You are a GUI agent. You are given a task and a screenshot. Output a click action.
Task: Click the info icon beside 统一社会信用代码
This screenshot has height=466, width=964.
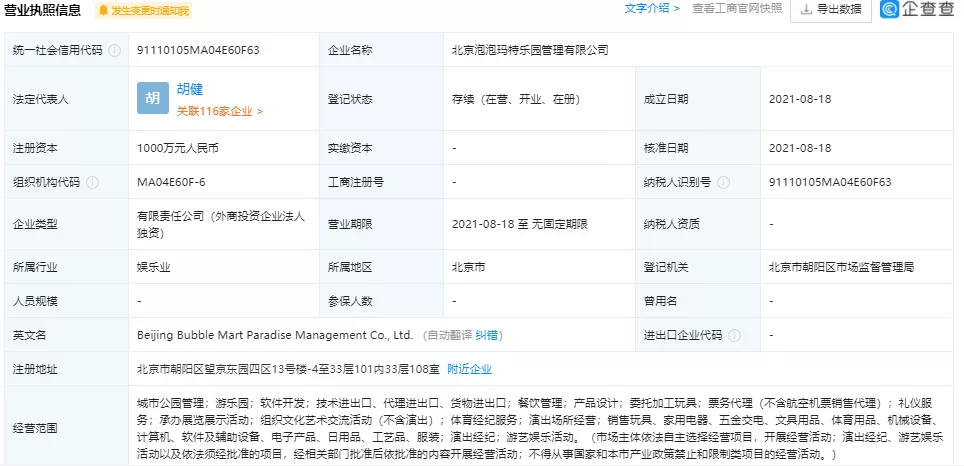(114, 50)
